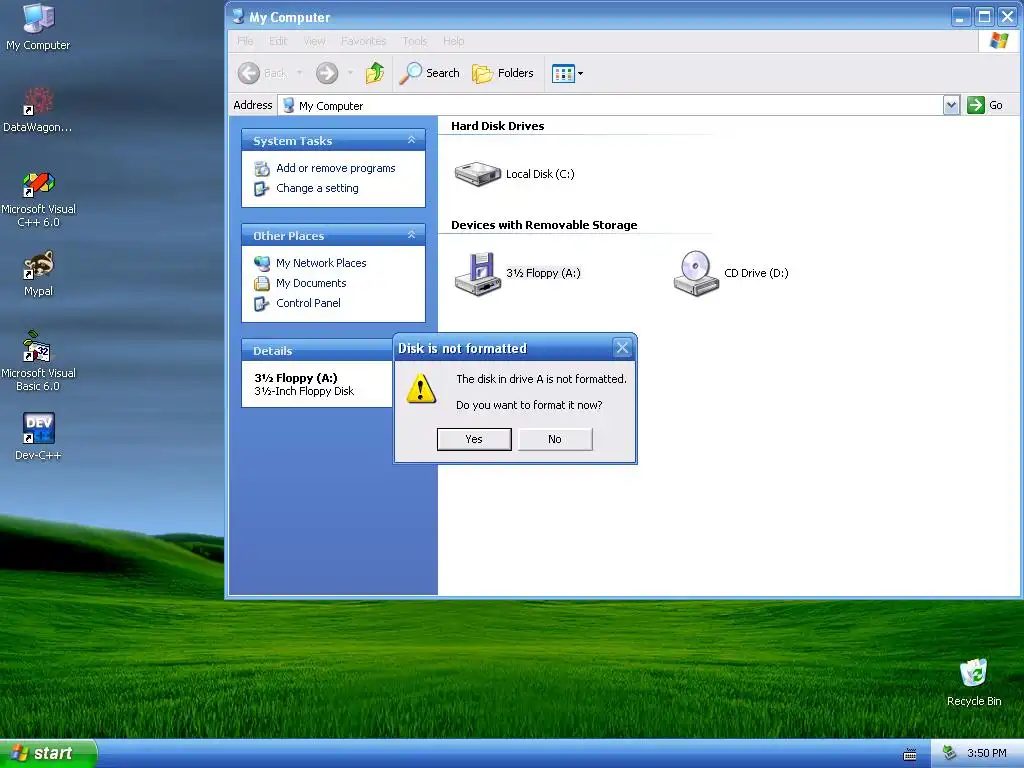Image resolution: width=1024 pixels, height=768 pixels.
Task: Click the My Computer title bar icon
Action: (x=238, y=16)
